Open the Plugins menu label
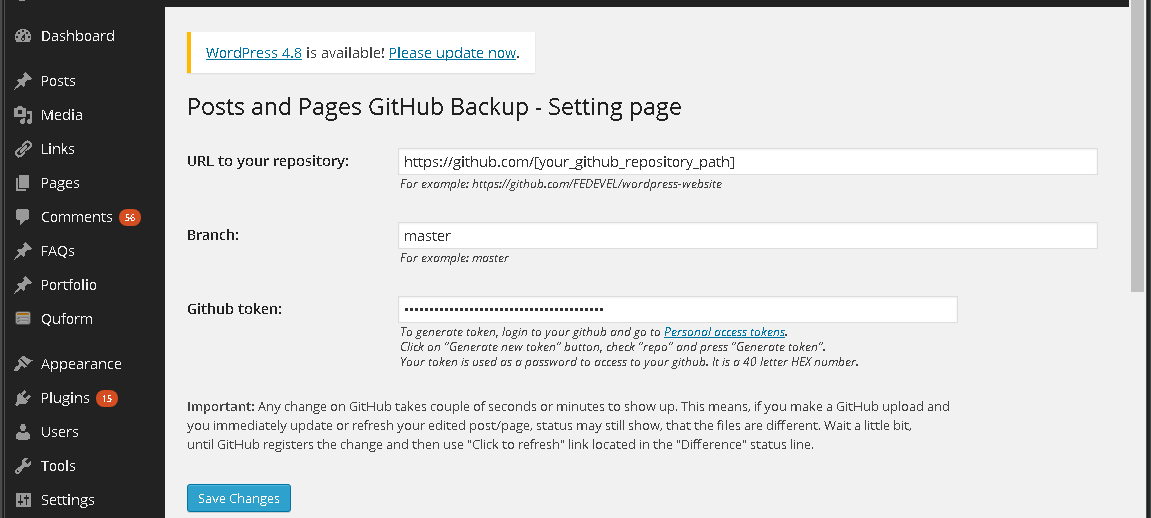This screenshot has width=1151, height=518. (65, 398)
